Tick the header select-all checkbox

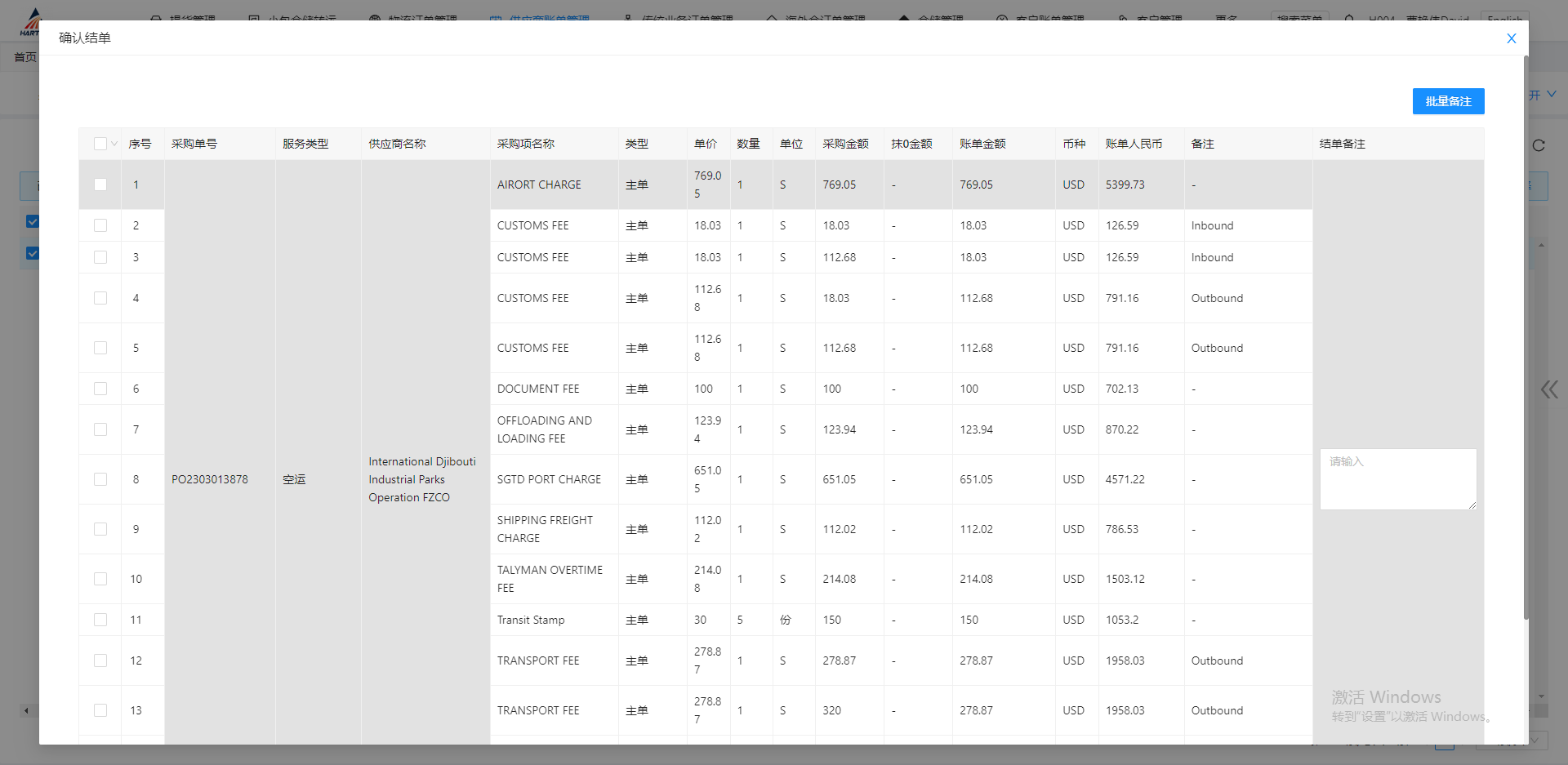[x=100, y=144]
